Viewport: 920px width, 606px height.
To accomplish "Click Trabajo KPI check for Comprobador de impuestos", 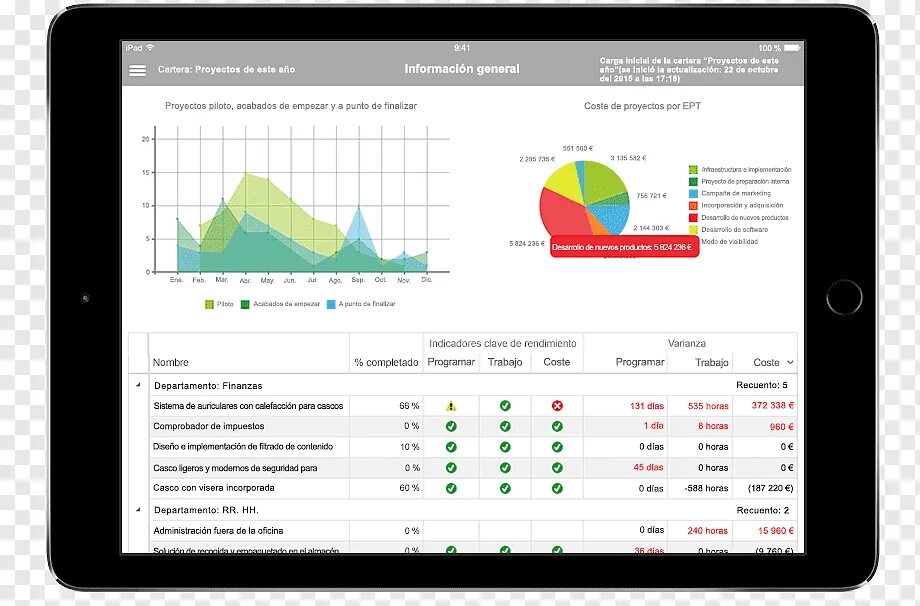I will (x=505, y=426).
